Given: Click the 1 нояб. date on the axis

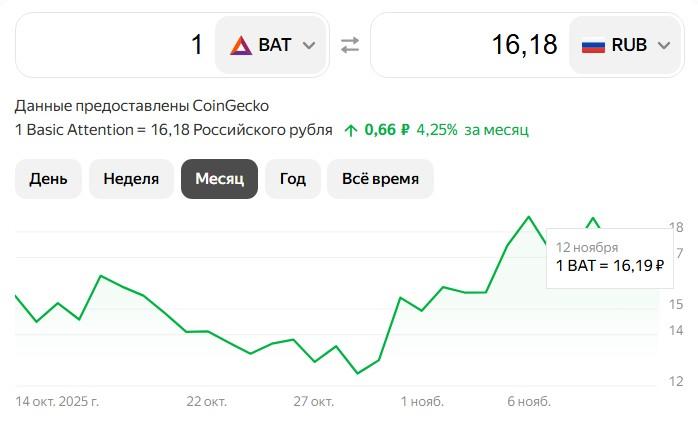Looking at the screenshot, I should point(422,402).
